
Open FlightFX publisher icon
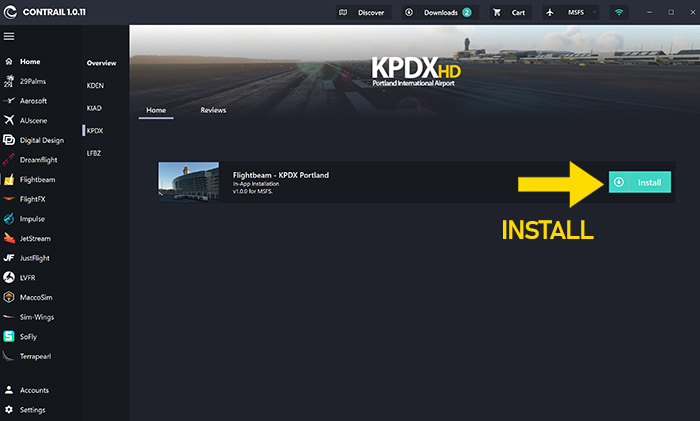(x=9, y=199)
